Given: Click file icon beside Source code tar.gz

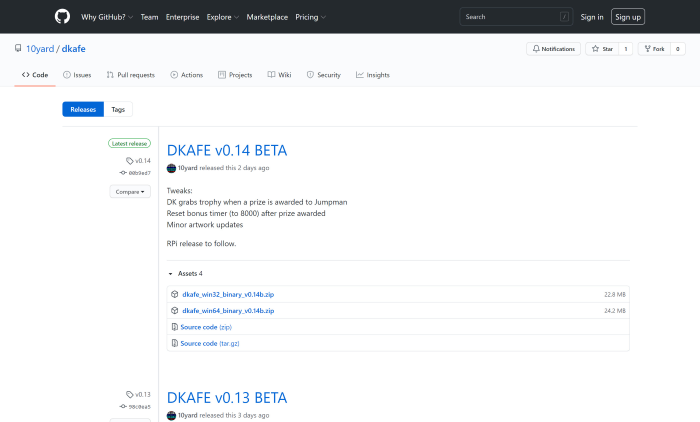Looking at the screenshot, I should pos(175,343).
